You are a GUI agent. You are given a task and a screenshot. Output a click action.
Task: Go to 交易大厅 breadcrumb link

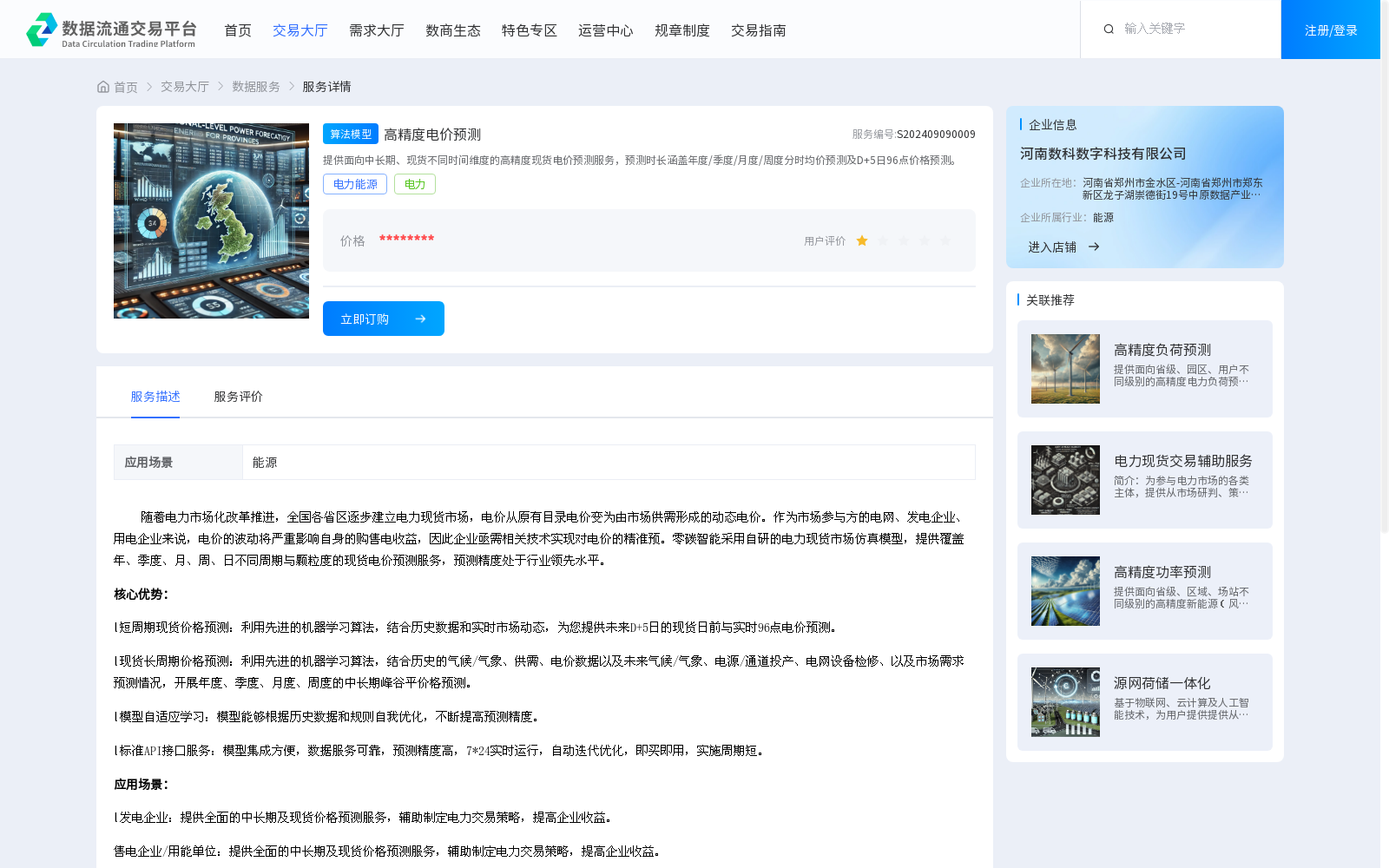[x=185, y=87]
